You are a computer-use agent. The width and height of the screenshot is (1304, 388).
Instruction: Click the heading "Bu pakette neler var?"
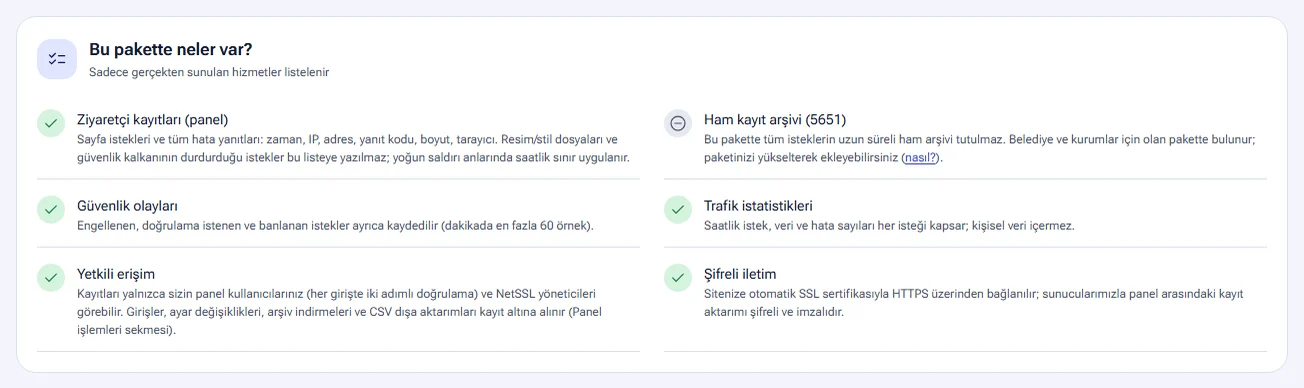point(170,49)
